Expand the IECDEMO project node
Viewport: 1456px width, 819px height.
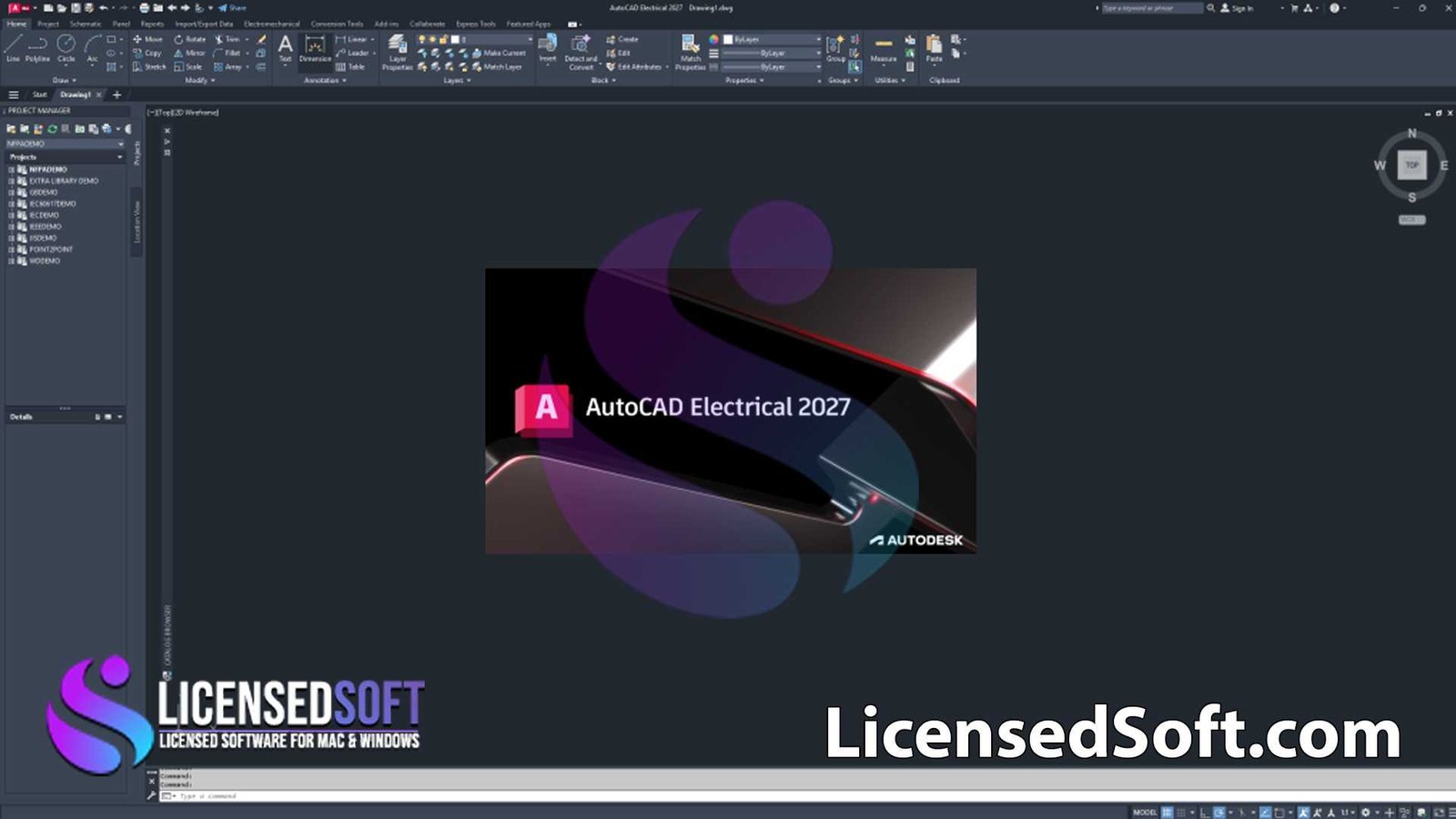point(10,215)
